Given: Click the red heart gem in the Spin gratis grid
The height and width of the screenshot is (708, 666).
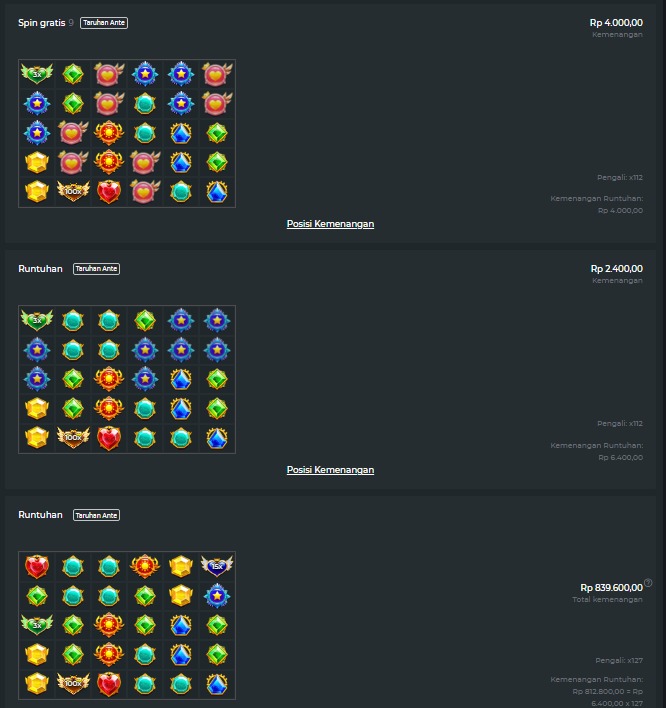Looking at the screenshot, I should [x=109, y=191].
